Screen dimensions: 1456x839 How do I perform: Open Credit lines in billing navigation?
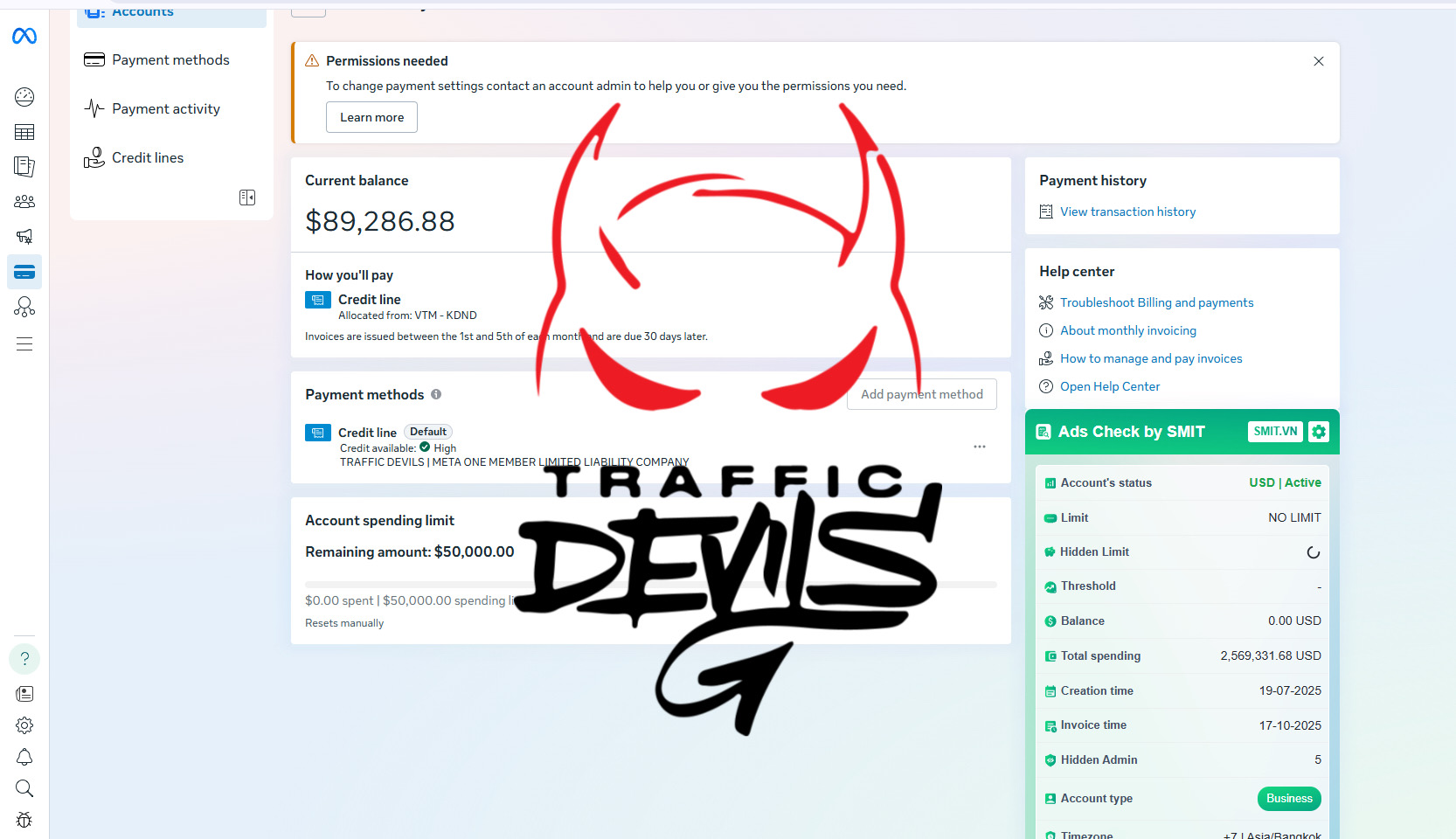[171, 157]
